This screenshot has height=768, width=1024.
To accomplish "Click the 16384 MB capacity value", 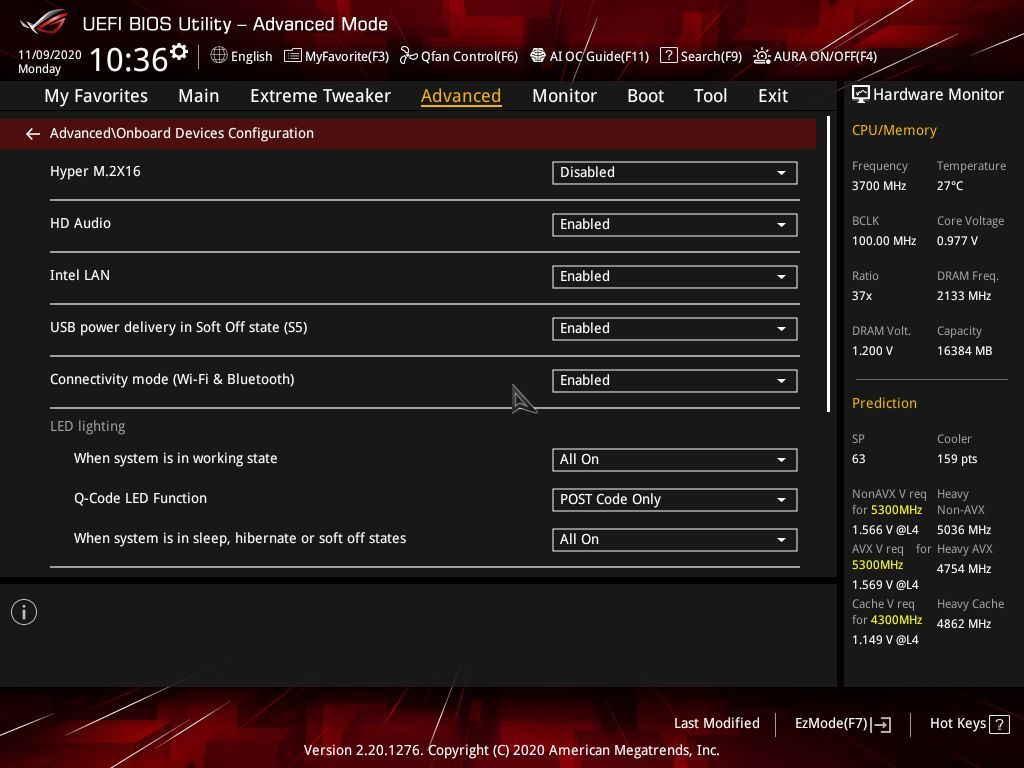I will pos(964,351).
